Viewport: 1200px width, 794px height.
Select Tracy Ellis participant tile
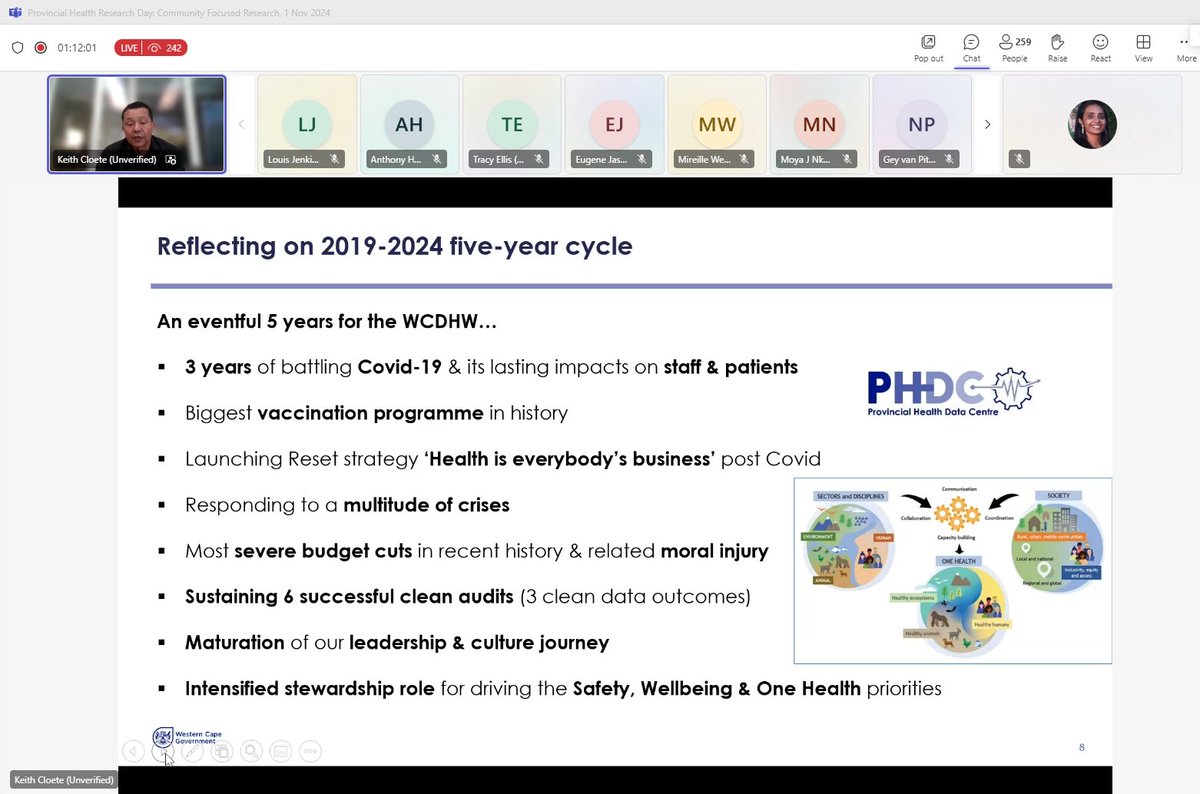(x=511, y=124)
